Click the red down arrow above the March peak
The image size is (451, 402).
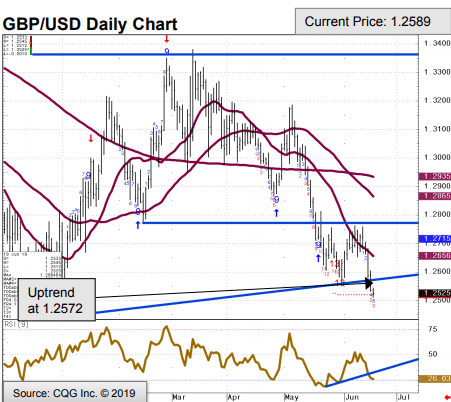pos(167,39)
